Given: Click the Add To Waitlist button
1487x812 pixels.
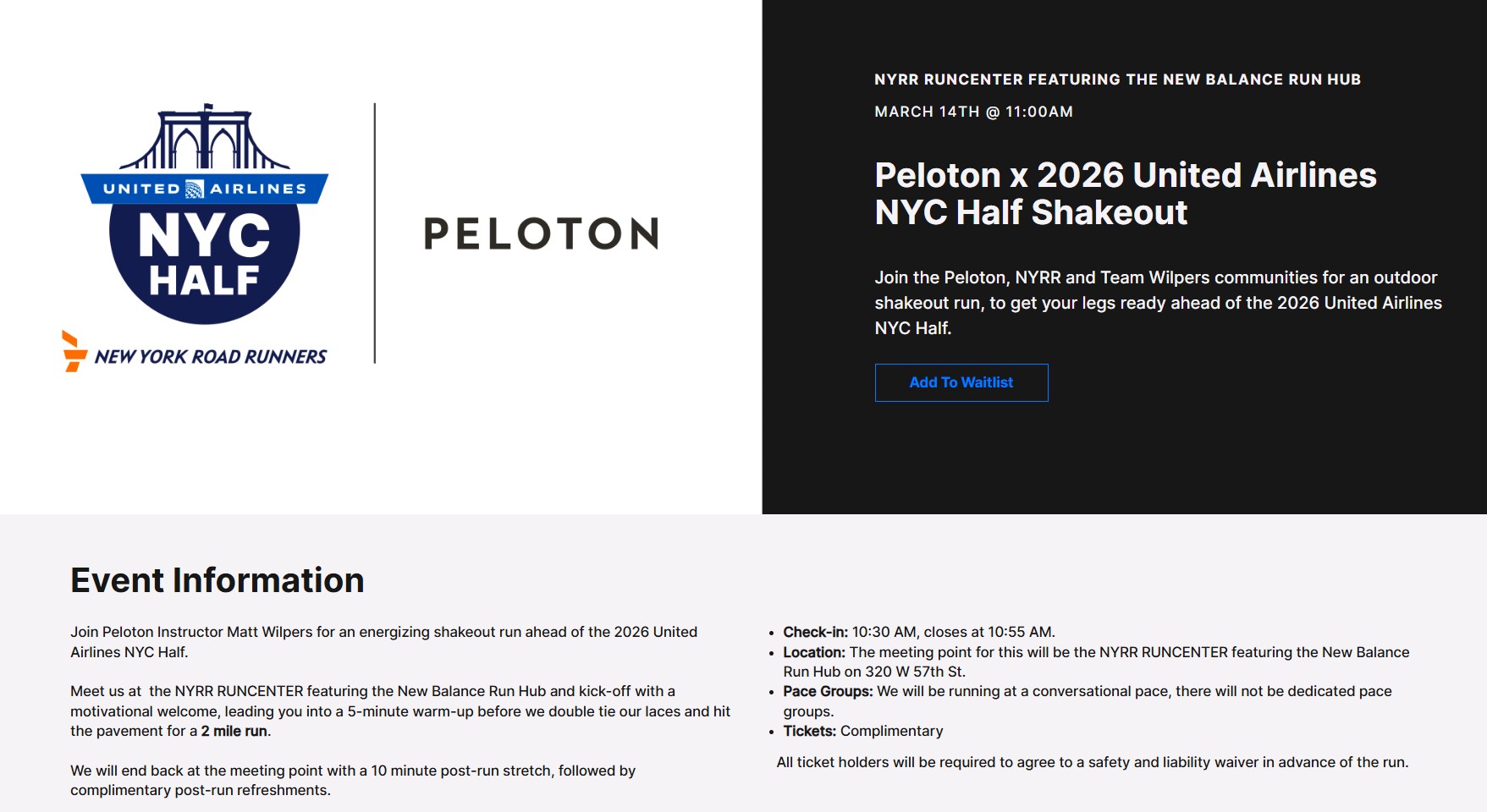Looking at the screenshot, I should (x=961, y=382).
